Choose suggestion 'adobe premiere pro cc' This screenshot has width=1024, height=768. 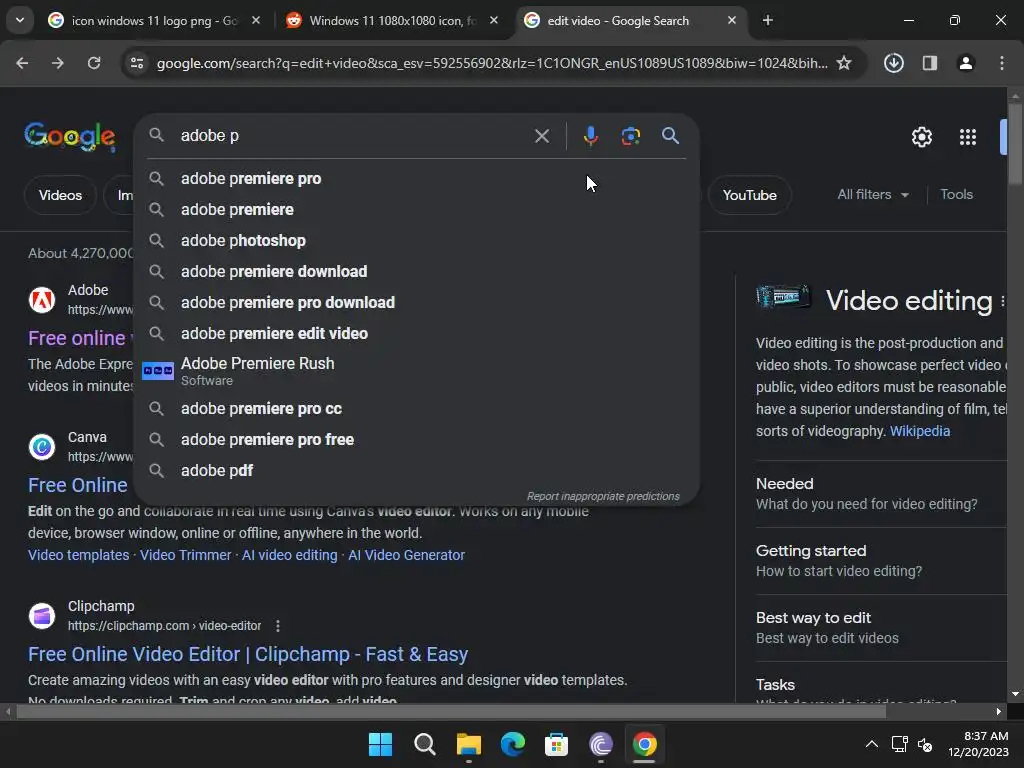(x=416, y=409)
